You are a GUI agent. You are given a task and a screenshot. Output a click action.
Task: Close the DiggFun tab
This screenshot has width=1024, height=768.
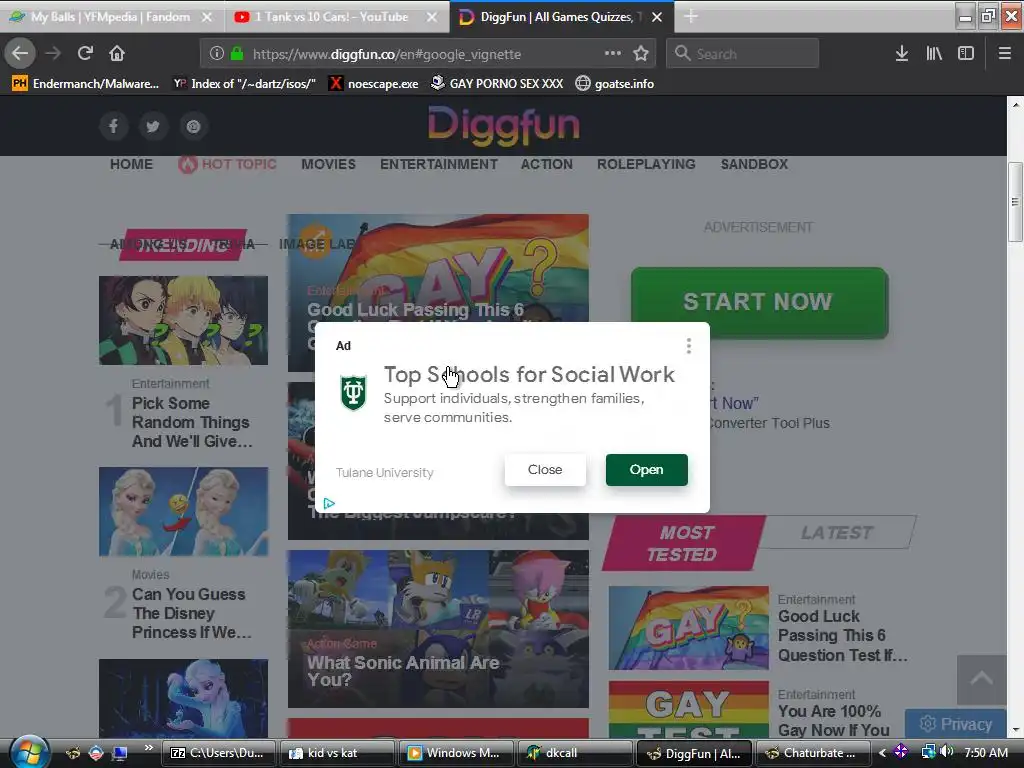coord(658,17)
